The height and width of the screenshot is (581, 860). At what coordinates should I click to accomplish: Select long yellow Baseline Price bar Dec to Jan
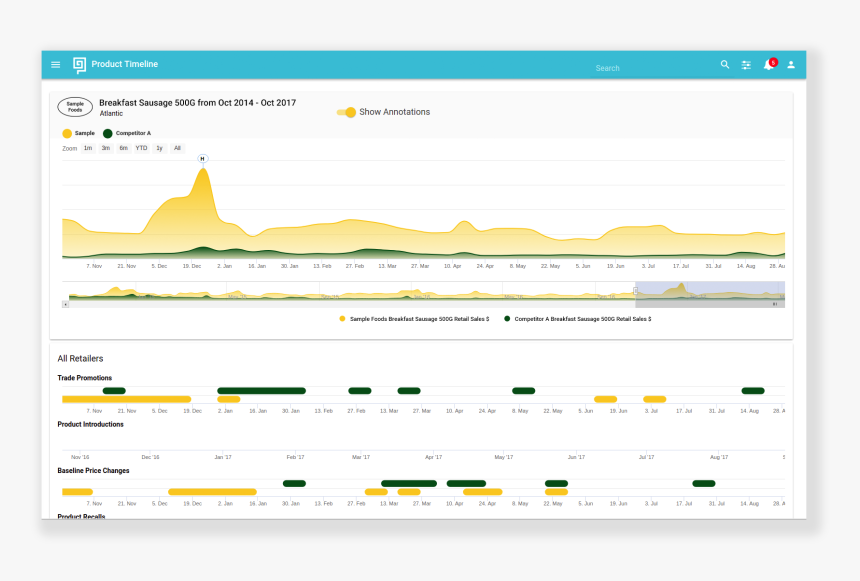click(212, 492)
